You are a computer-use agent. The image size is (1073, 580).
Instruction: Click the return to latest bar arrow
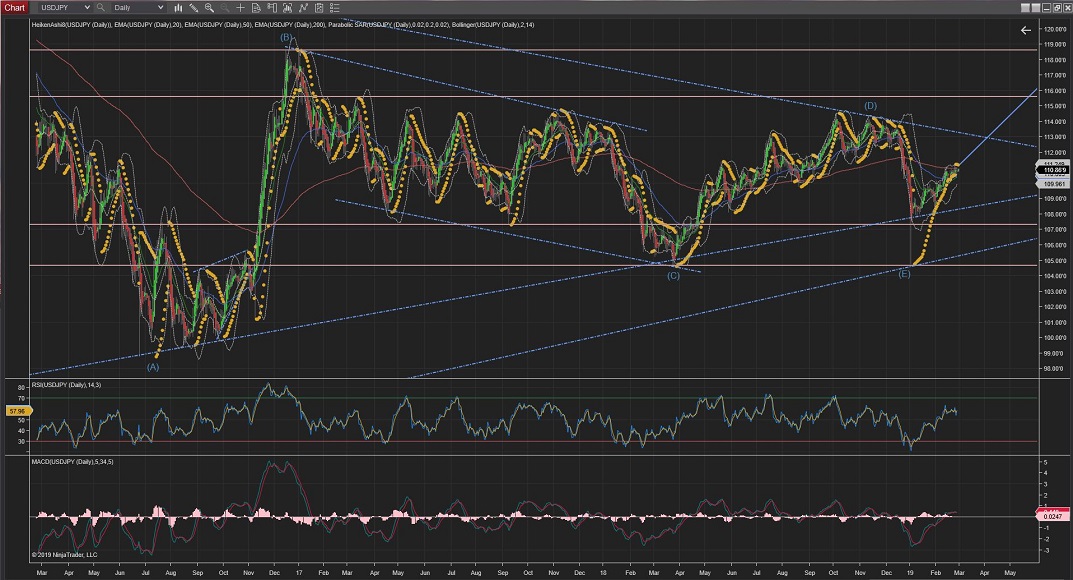(x=1025, y=30)
